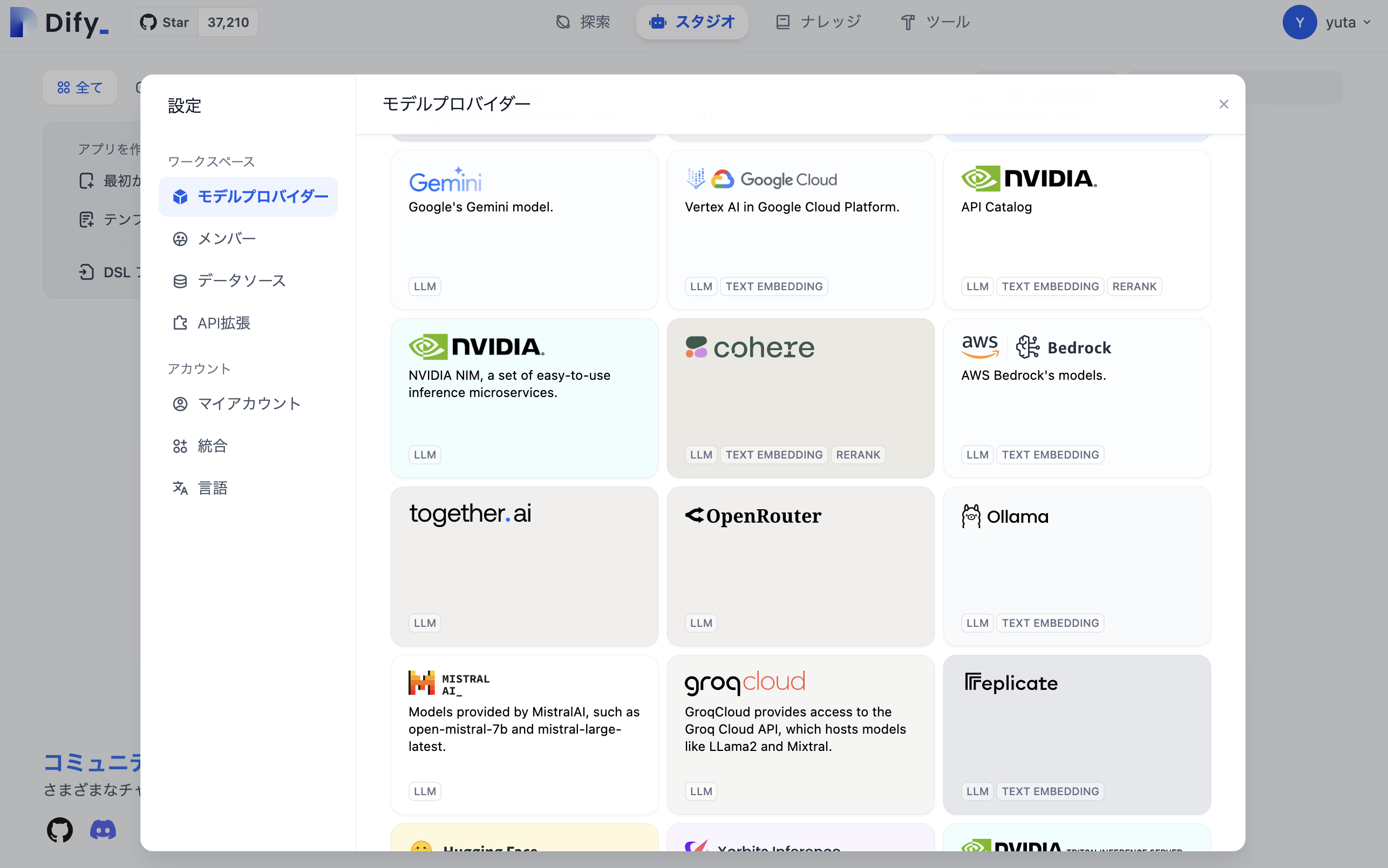Click the GitHub icon at bottom left
The height and width of the screenshot is (868, 1388).
tap(60, 830)
